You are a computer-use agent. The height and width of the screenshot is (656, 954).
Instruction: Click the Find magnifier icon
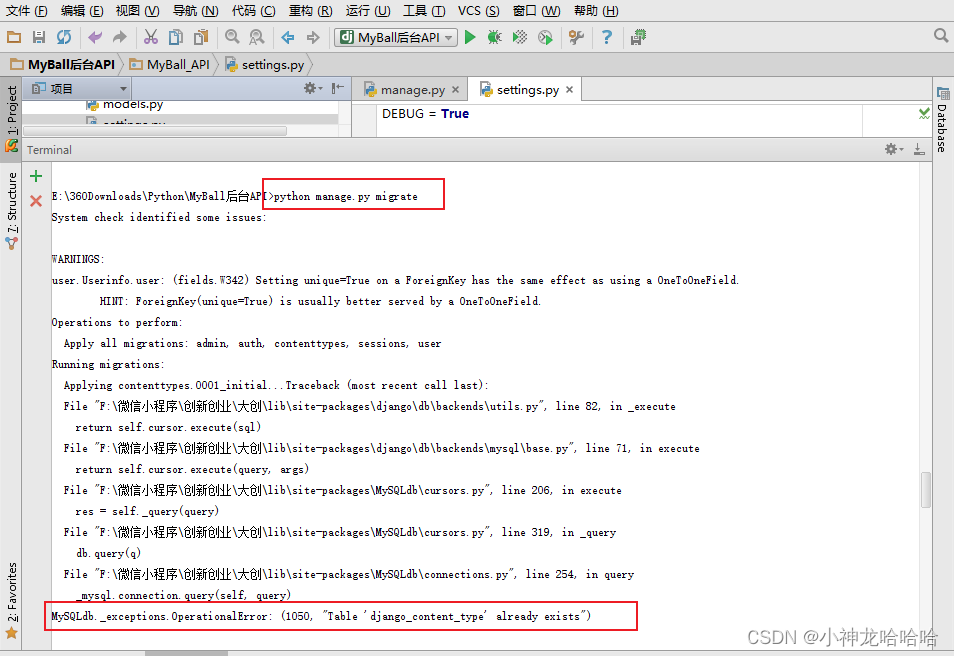232,37
